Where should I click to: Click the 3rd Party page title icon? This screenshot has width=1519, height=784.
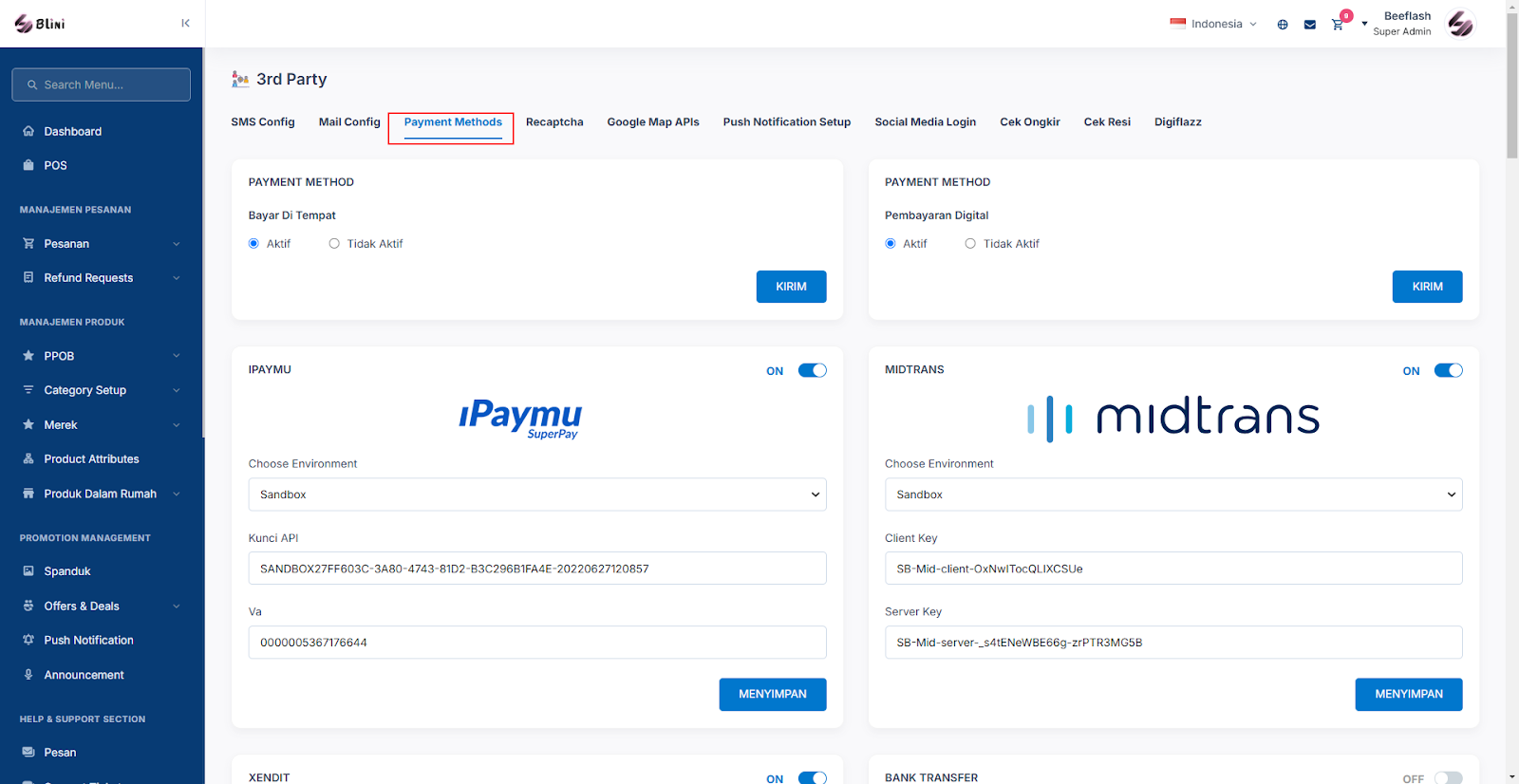pyautogui.click(x=240, y=80)
